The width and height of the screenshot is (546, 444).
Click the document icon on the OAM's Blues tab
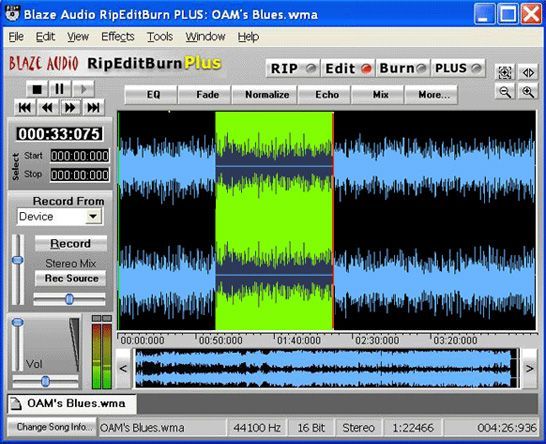(x=16, y=404)
